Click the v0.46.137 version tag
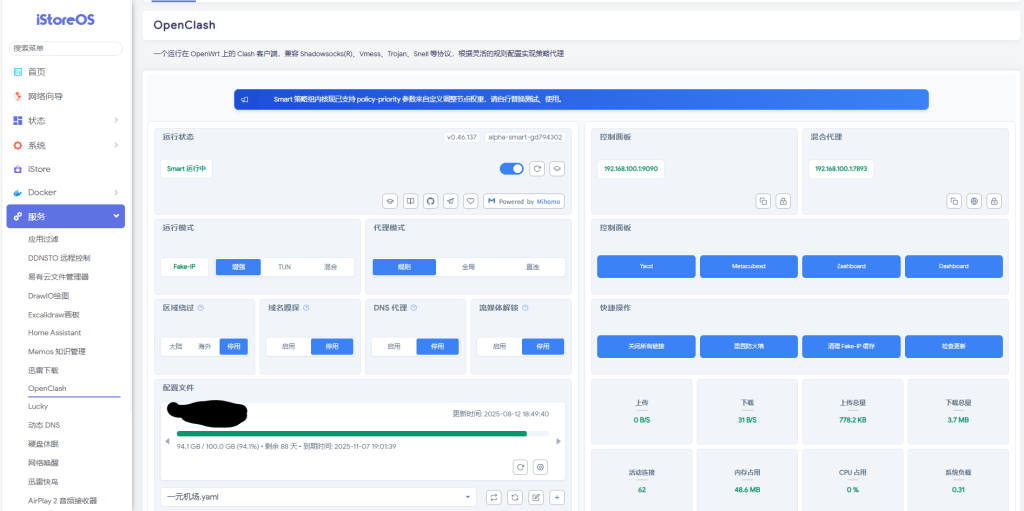1024x511 pixels. coord(462,137)
